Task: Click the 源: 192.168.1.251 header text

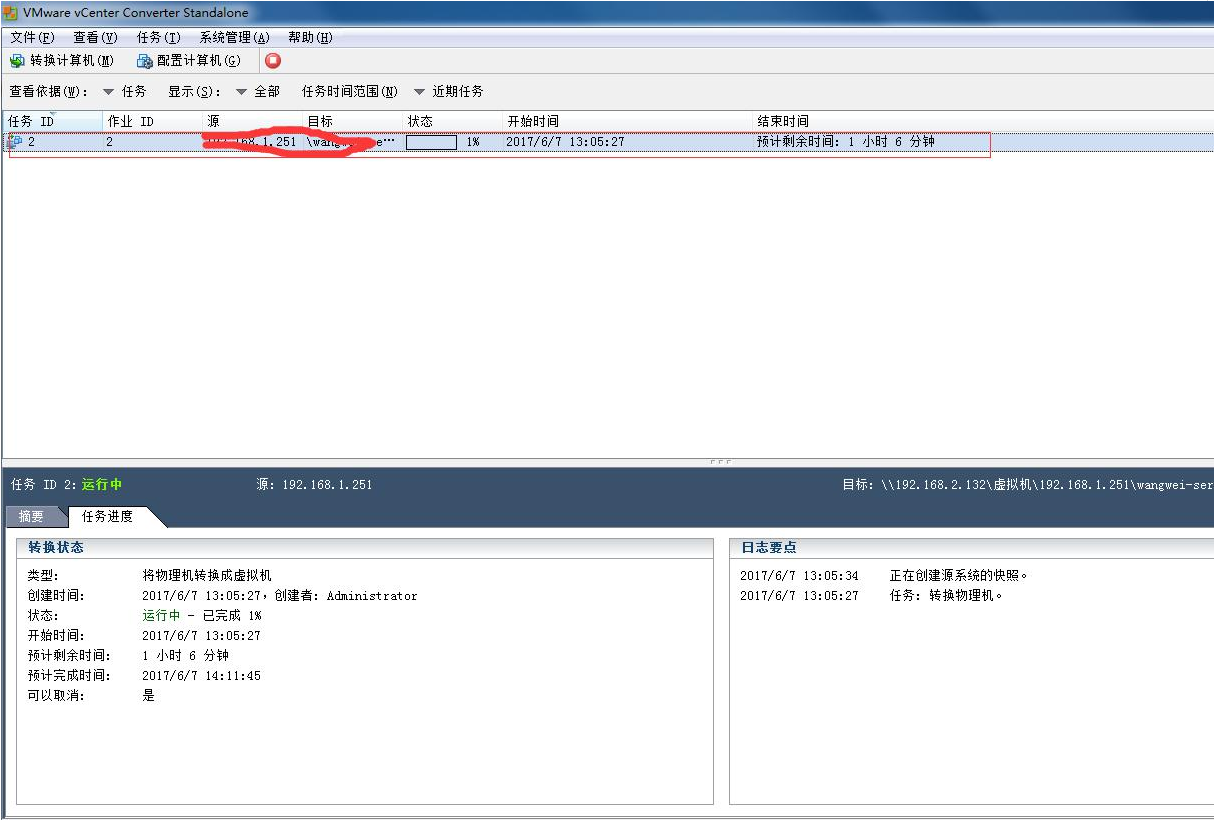Action: click(314, 484)
